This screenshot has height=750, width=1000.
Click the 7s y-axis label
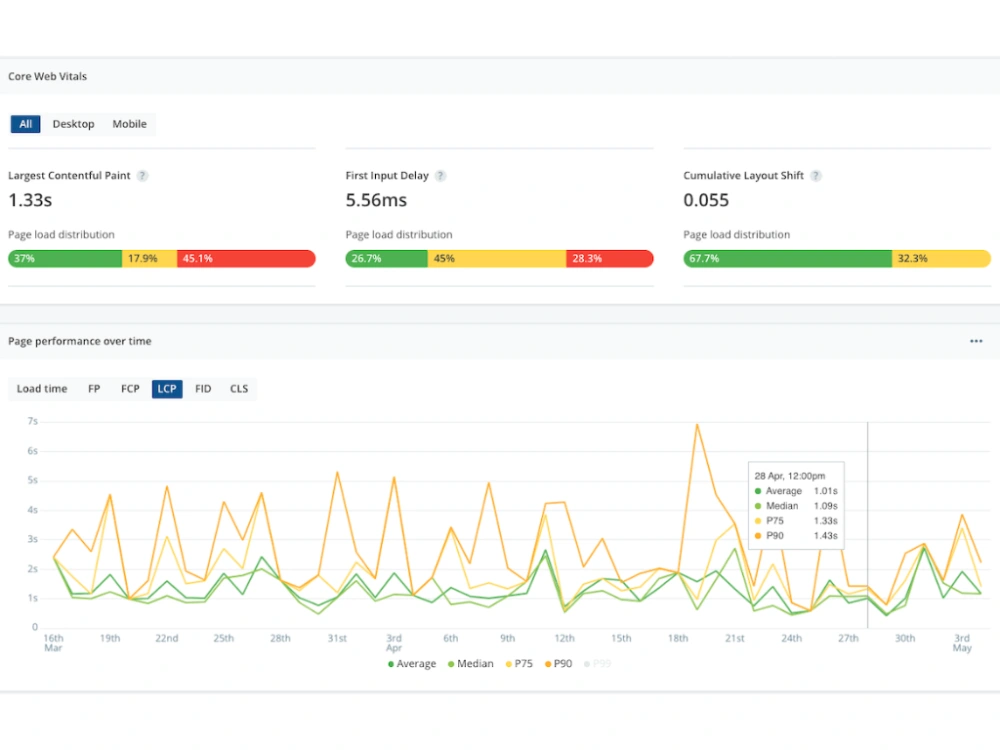(x=33, y=422)
